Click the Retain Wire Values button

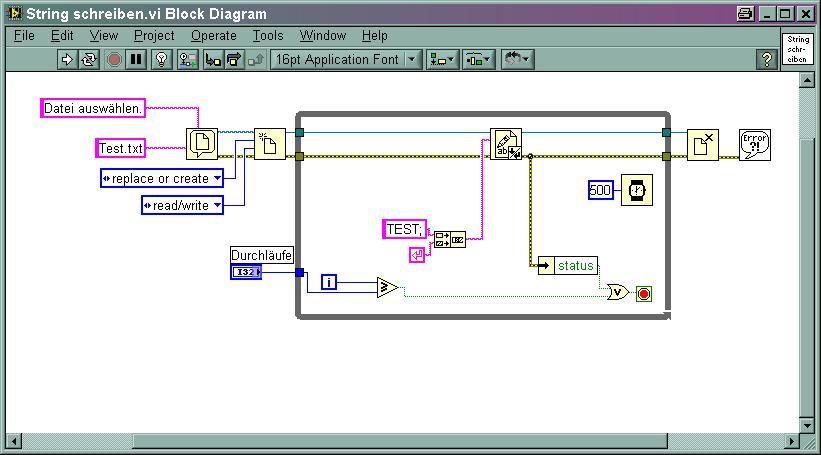coord(187,60)
